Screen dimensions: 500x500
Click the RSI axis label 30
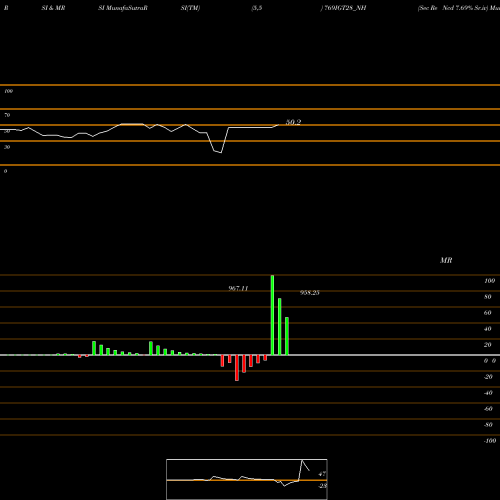tap(7, 147)
